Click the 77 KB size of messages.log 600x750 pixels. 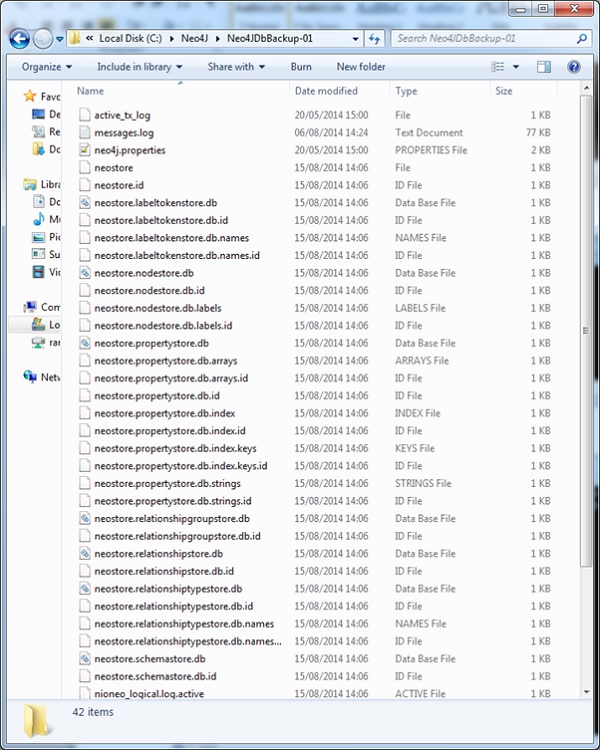tap(538, 132)
